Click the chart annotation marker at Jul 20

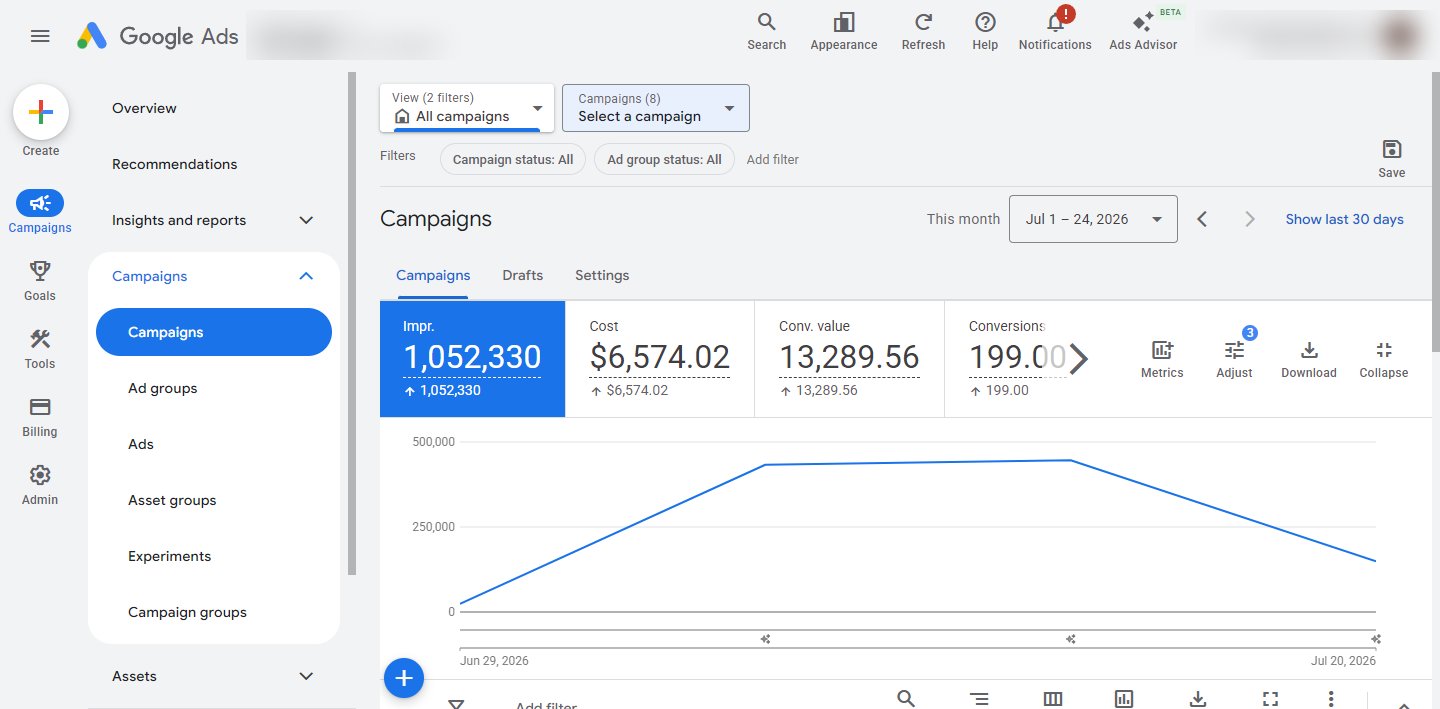click(1376, 639)
